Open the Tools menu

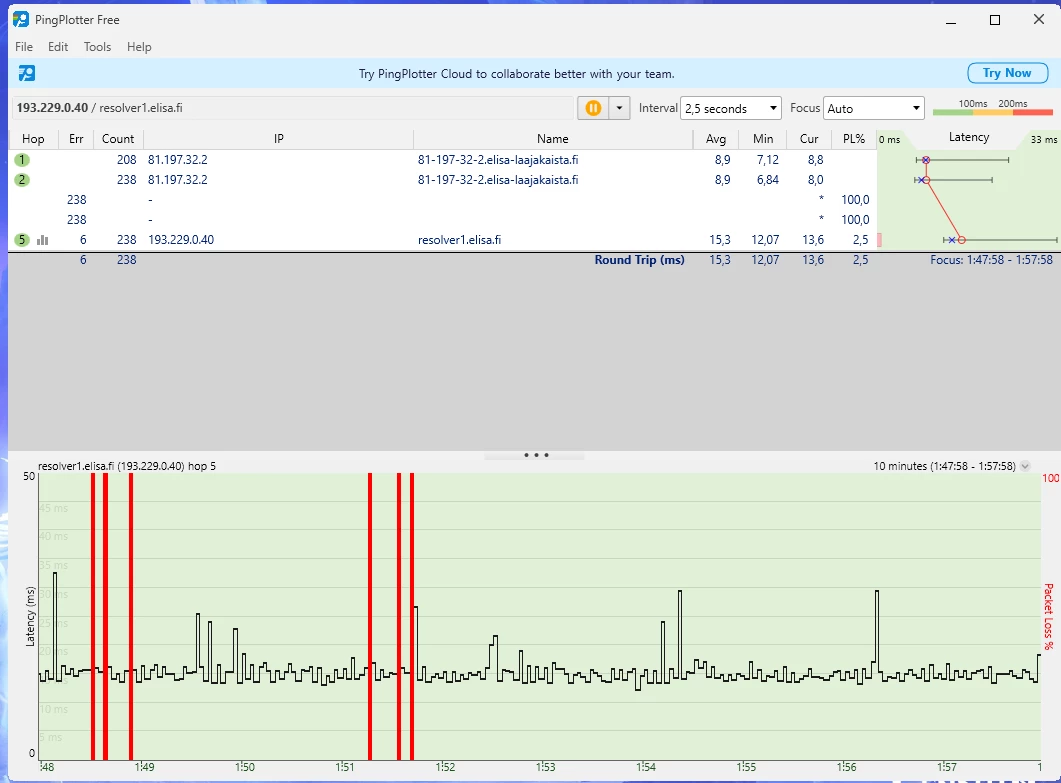[97, 47]
